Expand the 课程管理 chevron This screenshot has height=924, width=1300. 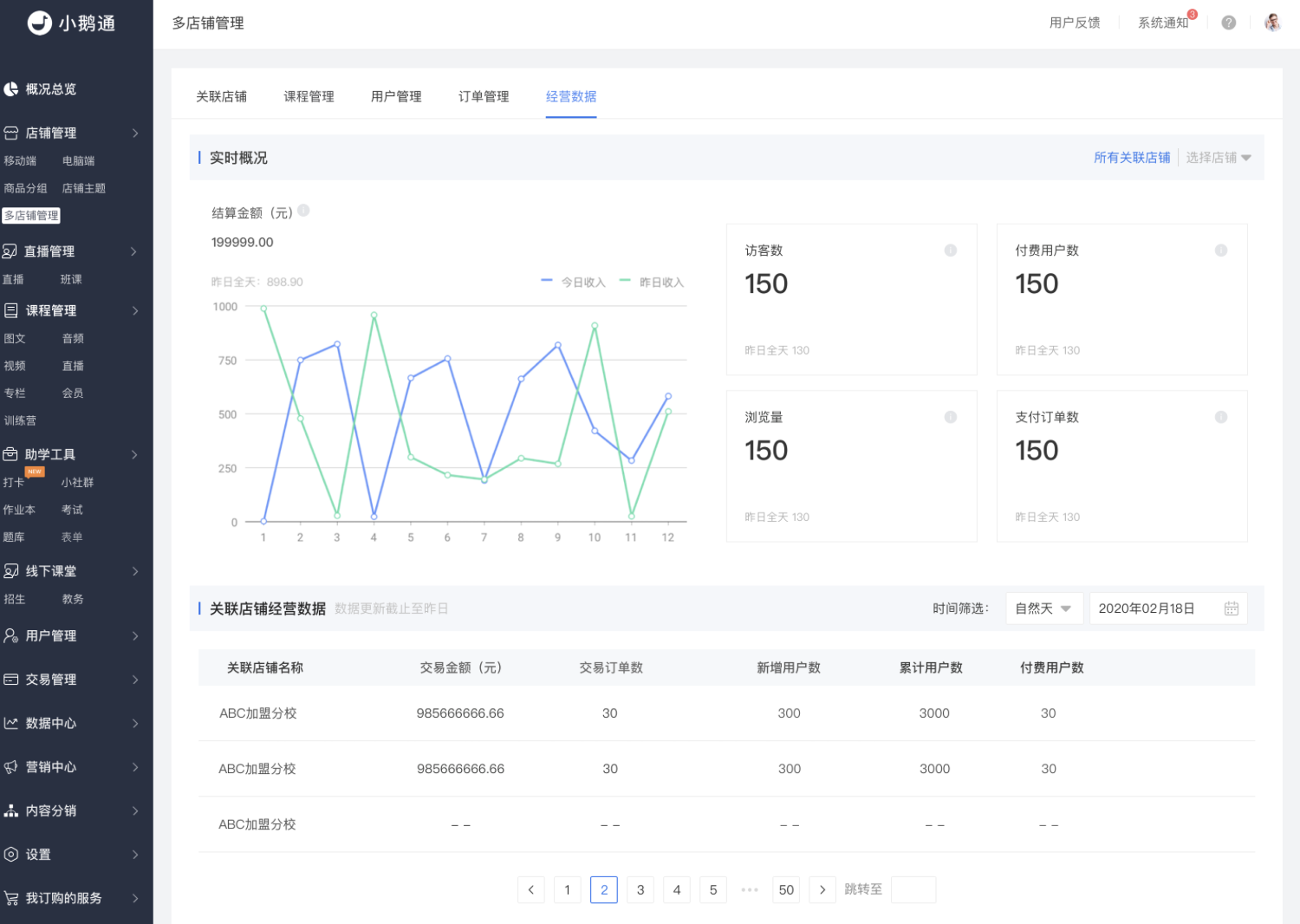click(x=135, y=310)
